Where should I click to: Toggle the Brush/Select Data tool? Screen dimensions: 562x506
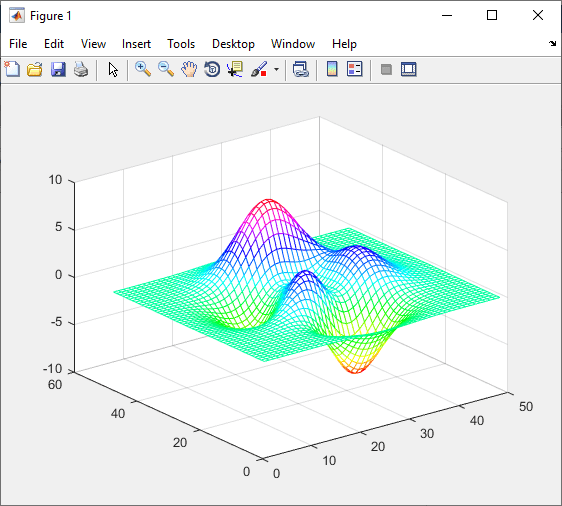tap(259, 69)
